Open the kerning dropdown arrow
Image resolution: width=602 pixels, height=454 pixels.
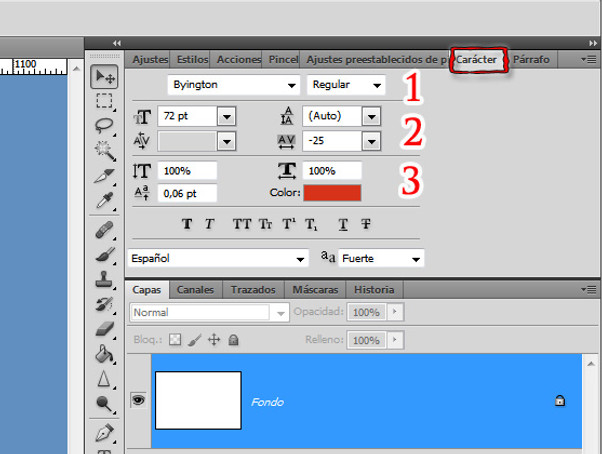click(227, 141)
